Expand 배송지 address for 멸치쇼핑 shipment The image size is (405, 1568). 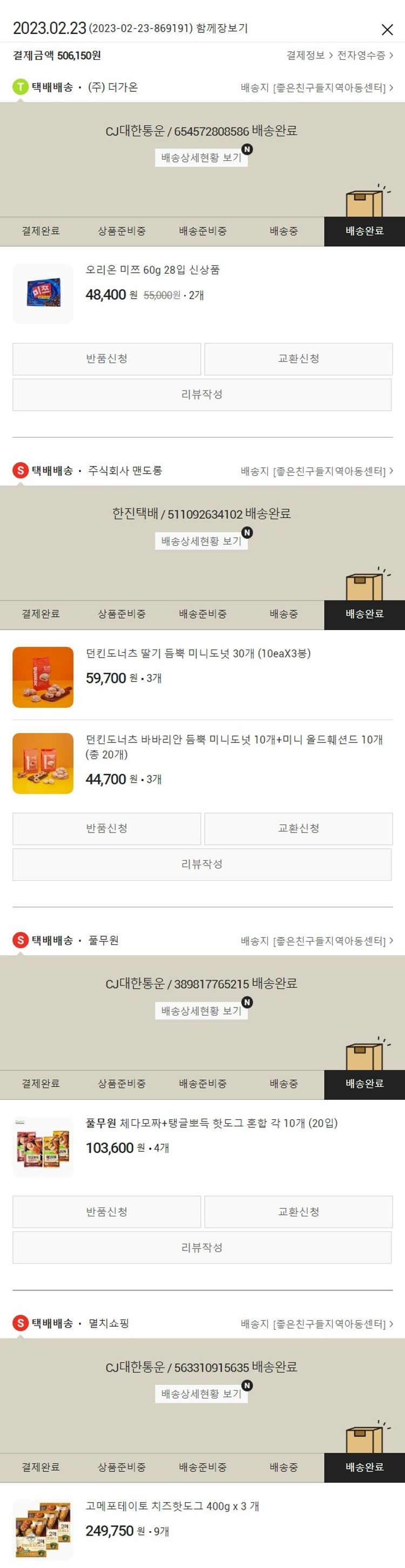pyautogui.click(x=316, y=1324)
